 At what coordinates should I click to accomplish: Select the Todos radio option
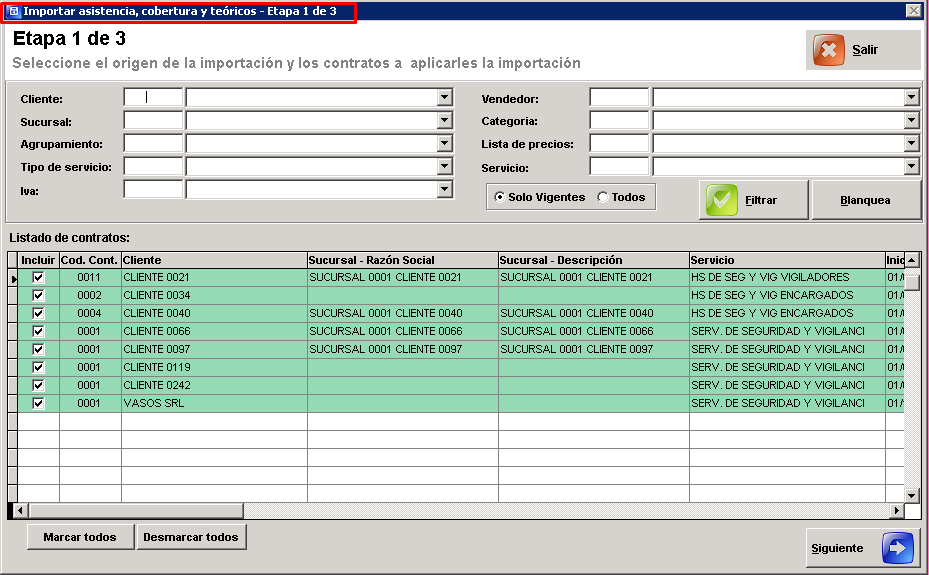click(603, 197)
